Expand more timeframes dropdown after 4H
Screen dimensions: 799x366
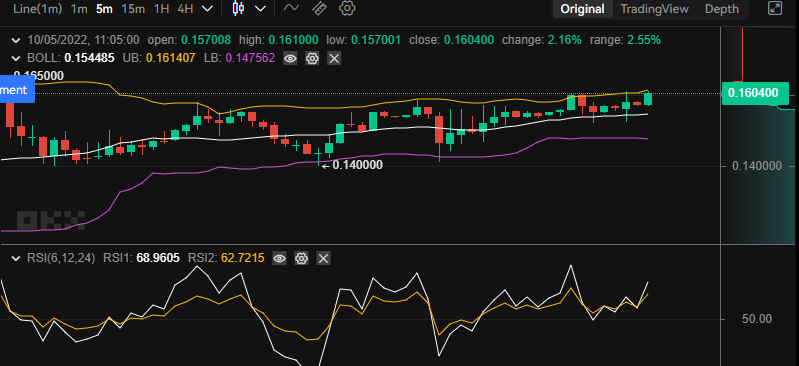click(x=207, y=9)
